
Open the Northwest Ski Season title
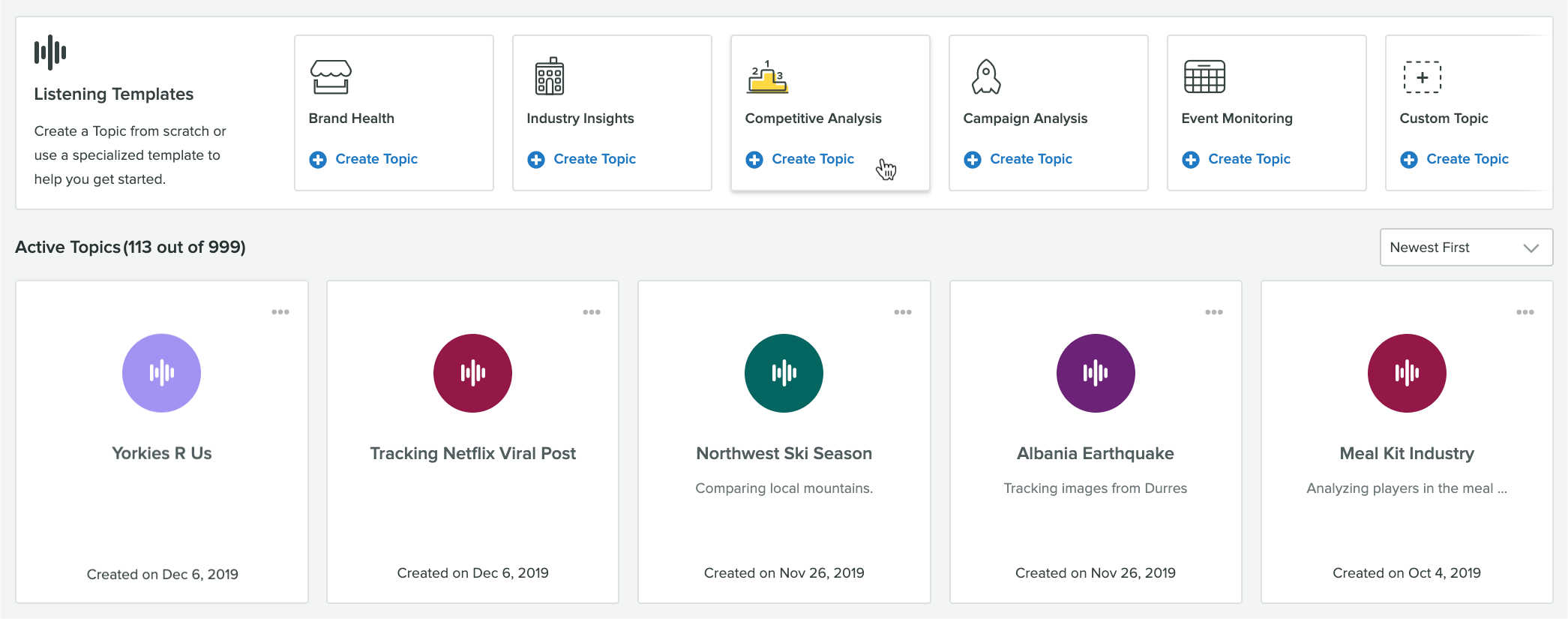point(784,453)
